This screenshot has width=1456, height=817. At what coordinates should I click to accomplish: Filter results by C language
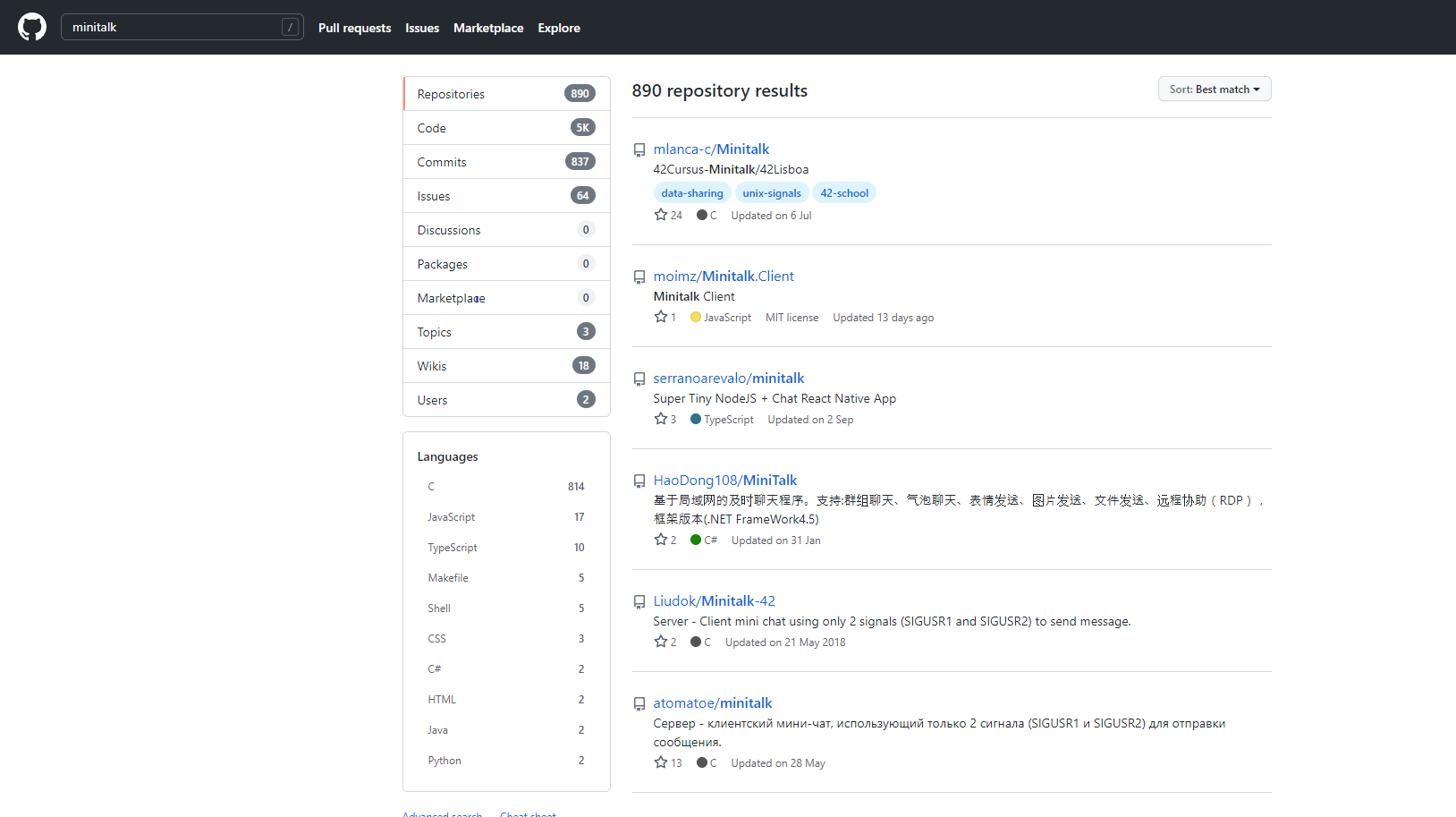pos(506,486)
